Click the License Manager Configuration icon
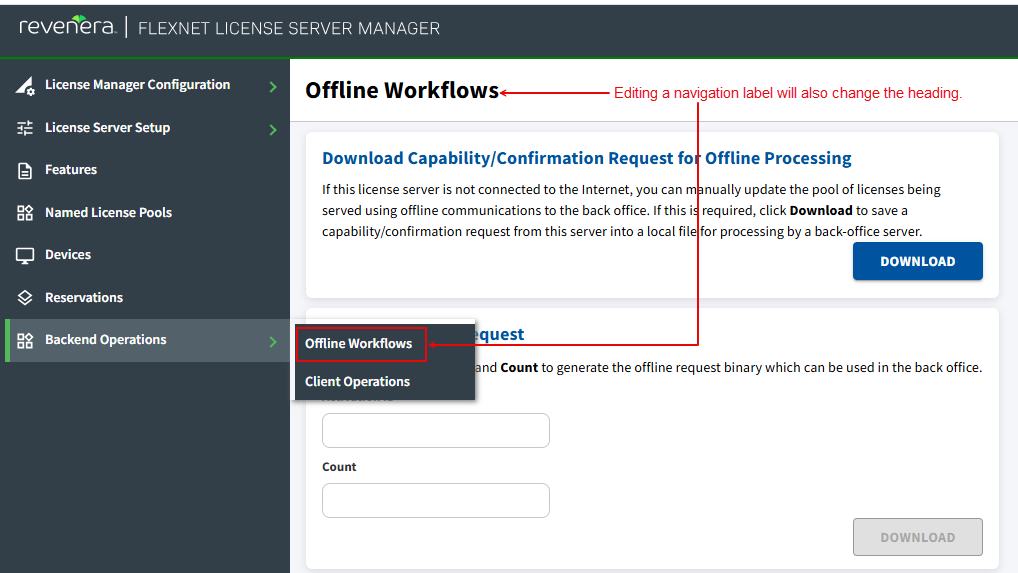The height and width of the screenshot is (573, 1018). (25, 86)
